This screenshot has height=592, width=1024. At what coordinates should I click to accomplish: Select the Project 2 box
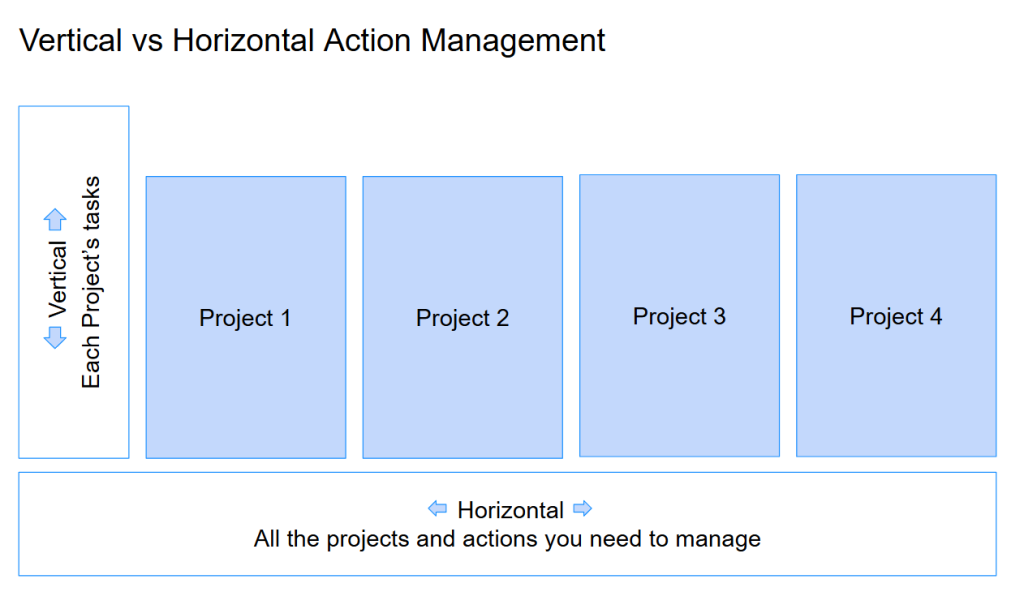462,318
